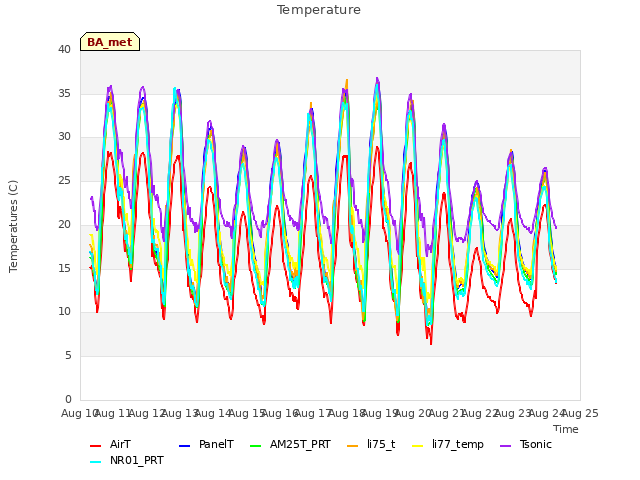640x480 pixels.
Task: Click the 25 y-axis tick label
Action: [x=64, y=180]
